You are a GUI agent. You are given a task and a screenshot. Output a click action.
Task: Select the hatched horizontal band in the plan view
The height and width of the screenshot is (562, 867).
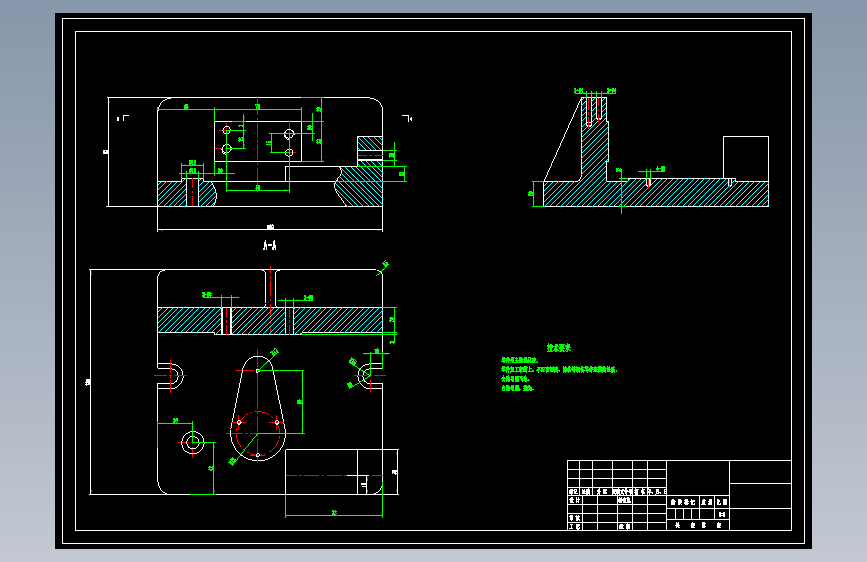(x=270, y=321)
